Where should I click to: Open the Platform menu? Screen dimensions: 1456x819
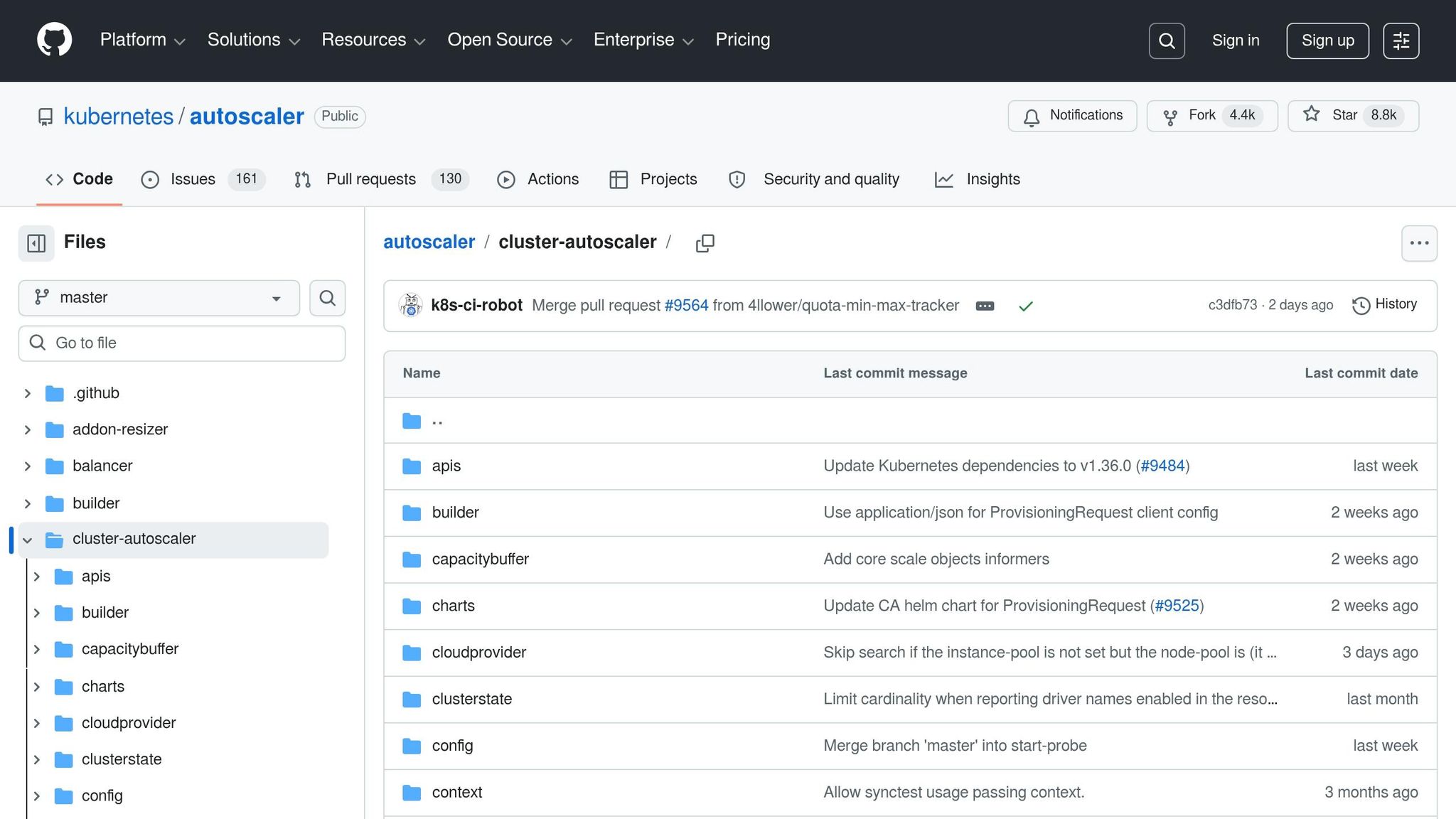(142, 40)
